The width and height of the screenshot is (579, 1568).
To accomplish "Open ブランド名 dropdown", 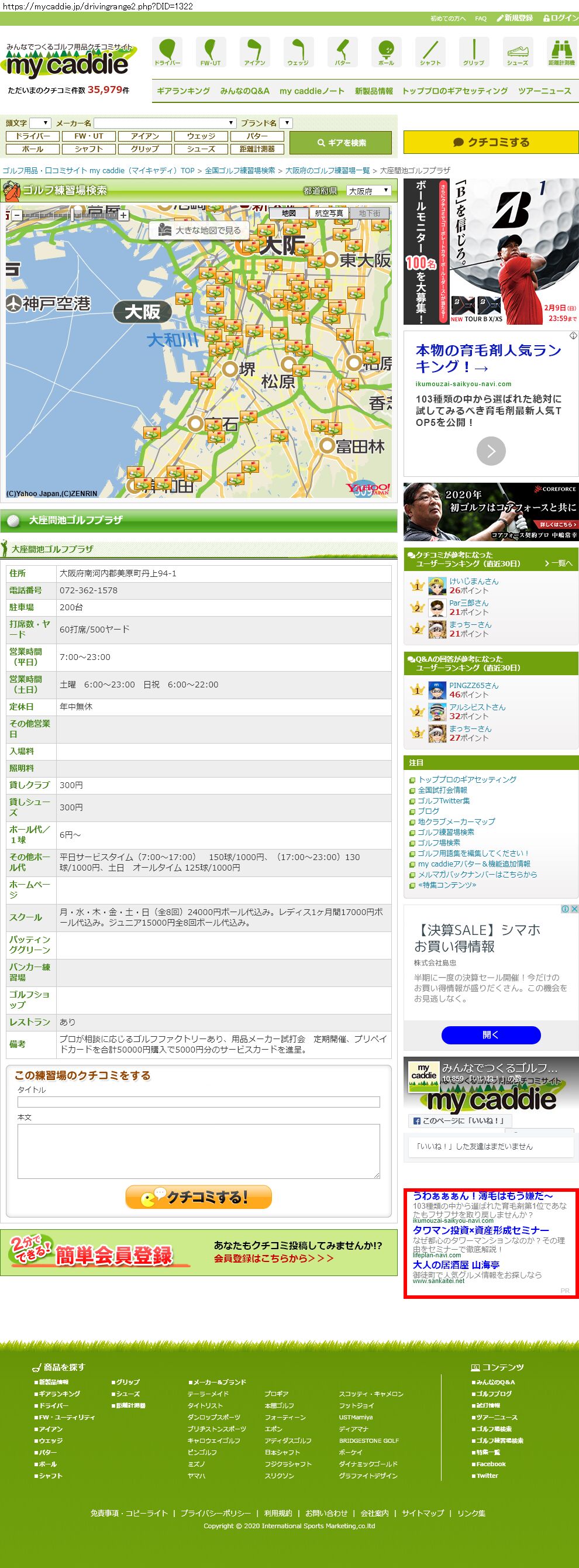I will (286, 123).
